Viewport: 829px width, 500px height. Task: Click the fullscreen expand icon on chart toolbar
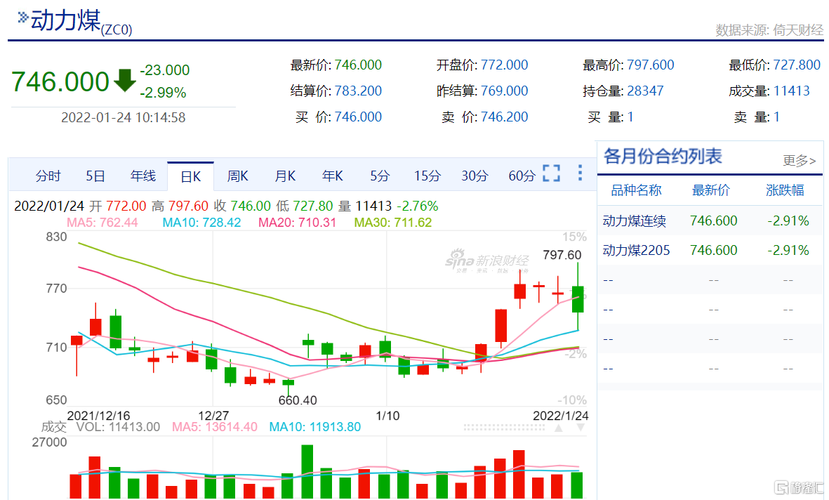[x=551, y=174]
